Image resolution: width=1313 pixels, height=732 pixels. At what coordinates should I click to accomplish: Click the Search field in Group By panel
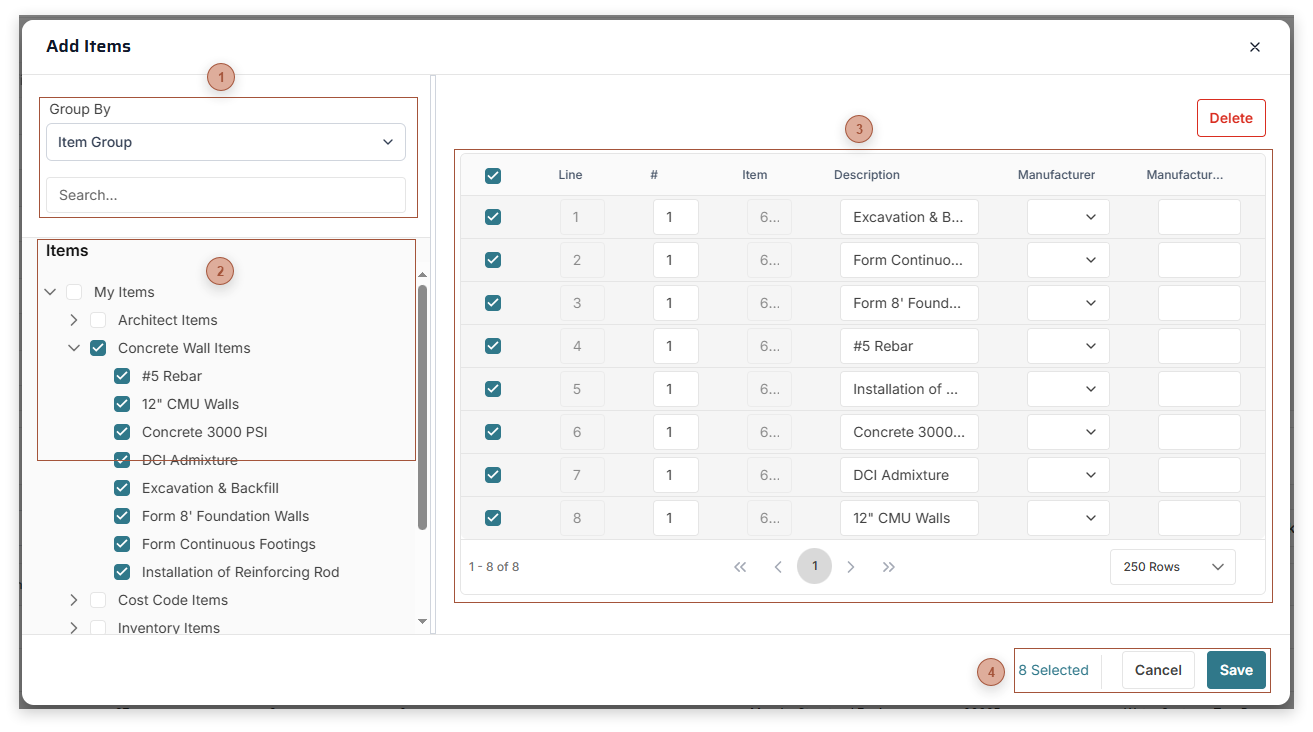(225, 195)
